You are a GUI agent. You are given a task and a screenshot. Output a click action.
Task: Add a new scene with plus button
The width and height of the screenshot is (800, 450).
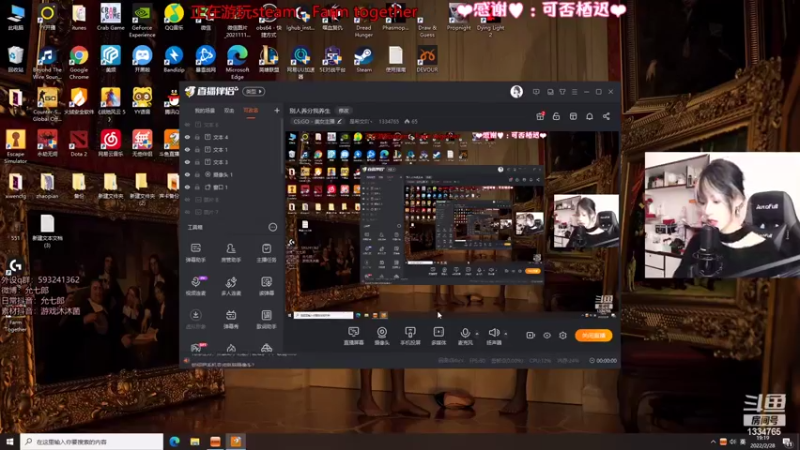coord(277,110)
